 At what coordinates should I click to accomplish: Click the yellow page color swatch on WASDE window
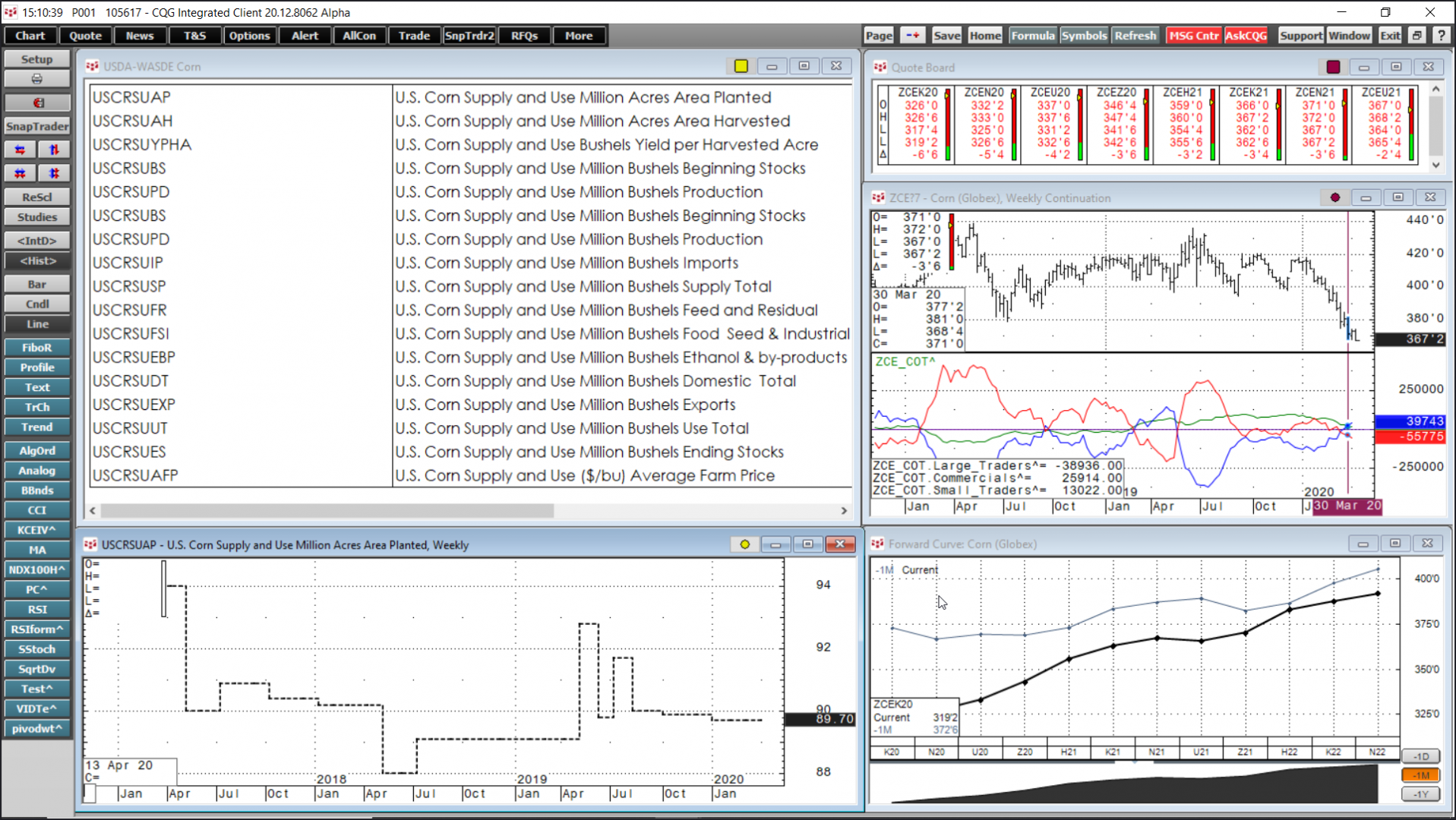(741, 66)
